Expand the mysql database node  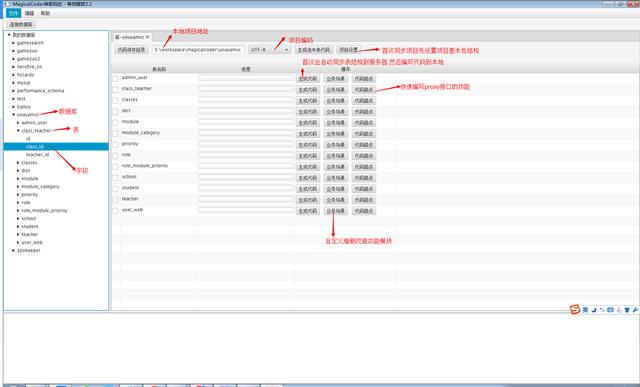13,82
